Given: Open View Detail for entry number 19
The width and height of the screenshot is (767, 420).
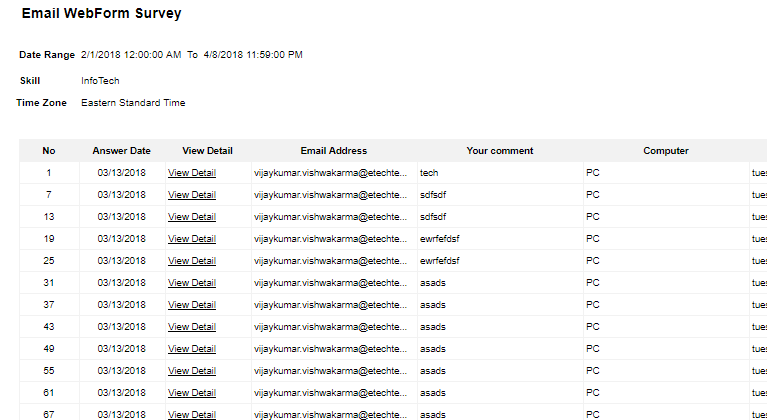Looking at the screenshot, I should pos(191,239).
